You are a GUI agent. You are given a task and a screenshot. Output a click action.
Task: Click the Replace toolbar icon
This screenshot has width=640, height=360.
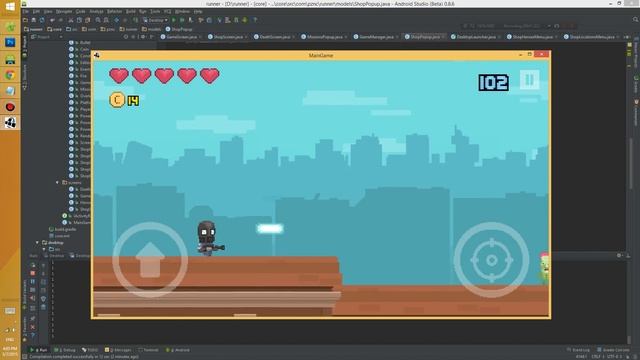coord(106,20)
